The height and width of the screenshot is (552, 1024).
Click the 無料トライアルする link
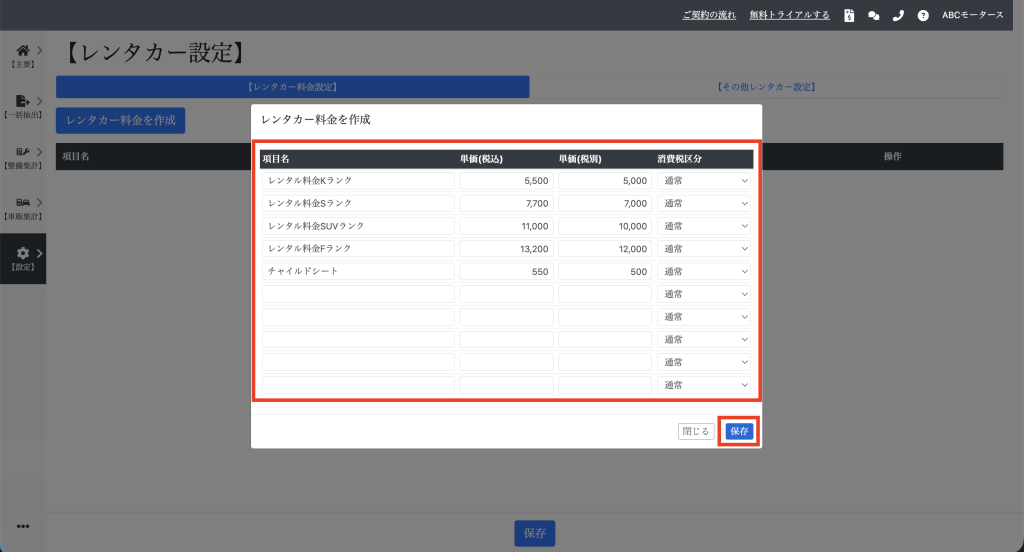click(x=789, y=15)
